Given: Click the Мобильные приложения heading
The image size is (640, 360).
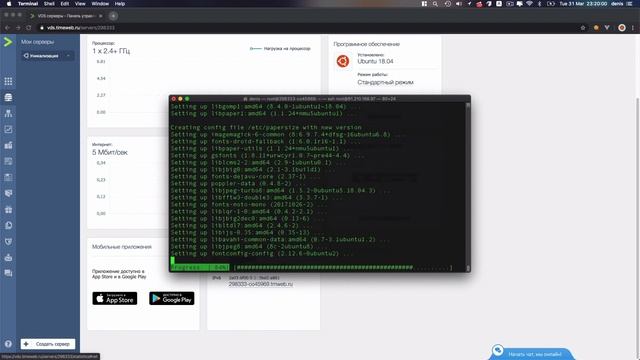Looking at the screenshot, I should click(x=122, y=247).
